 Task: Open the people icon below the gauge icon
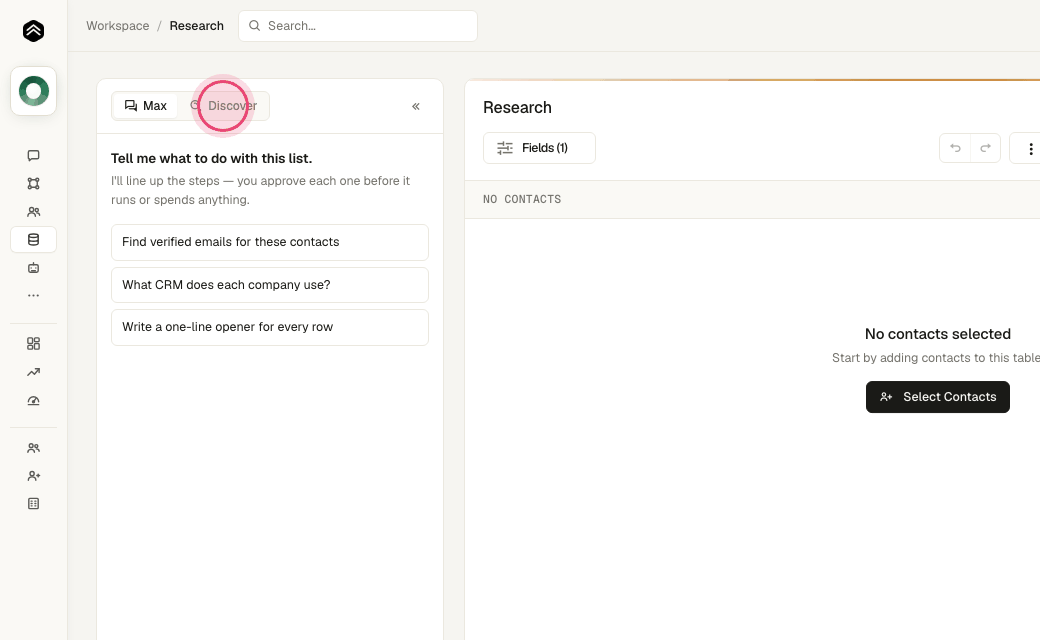(33, 448)
